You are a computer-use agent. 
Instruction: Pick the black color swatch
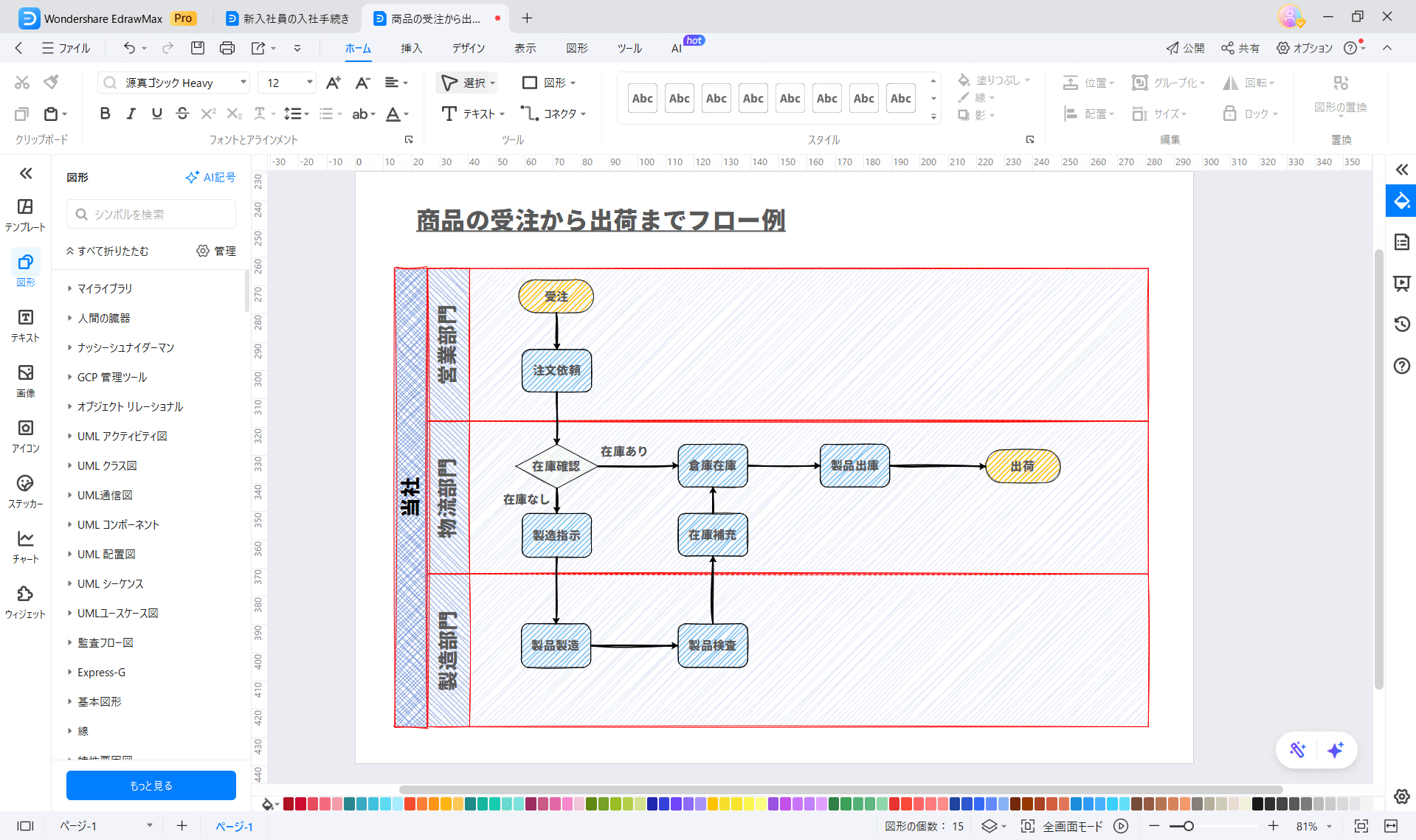tap(1257, 804)
